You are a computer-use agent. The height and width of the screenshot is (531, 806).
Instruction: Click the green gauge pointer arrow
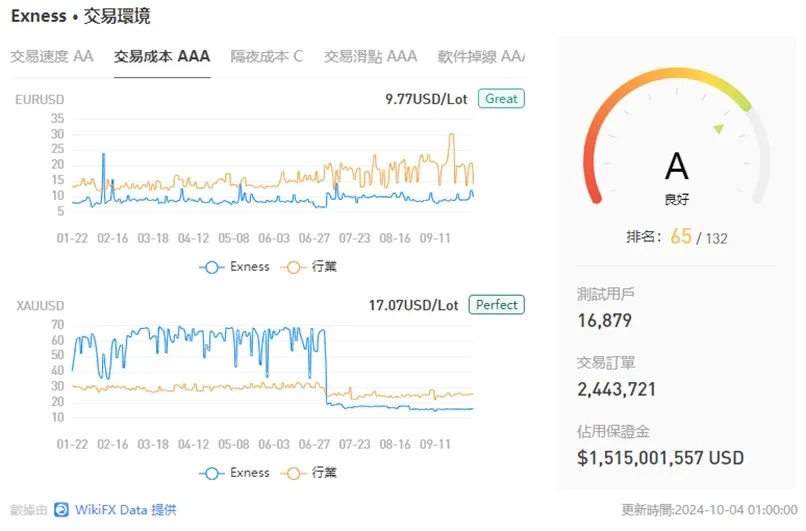[x=719, y=129]
